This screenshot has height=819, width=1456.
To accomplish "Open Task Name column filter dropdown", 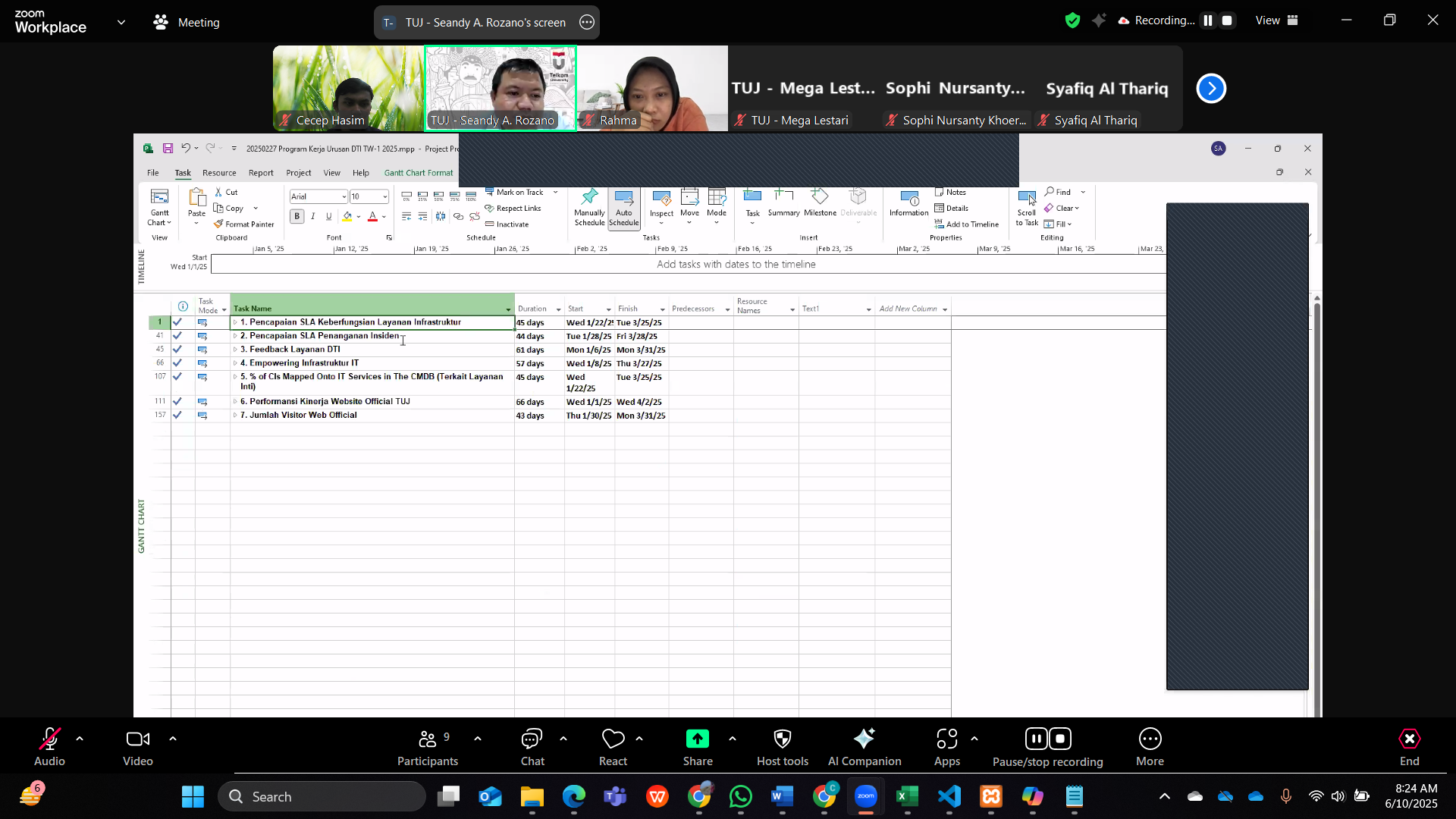I will 508,309.
